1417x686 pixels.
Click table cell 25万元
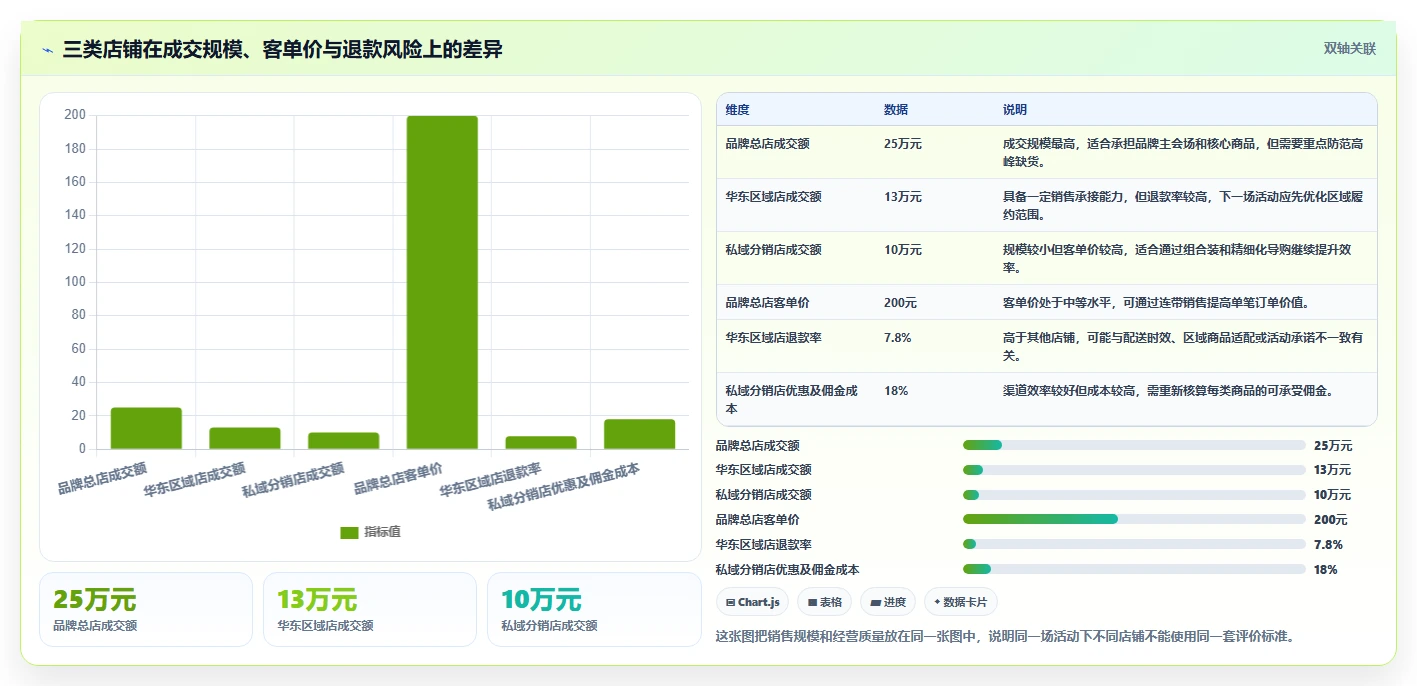903,144
